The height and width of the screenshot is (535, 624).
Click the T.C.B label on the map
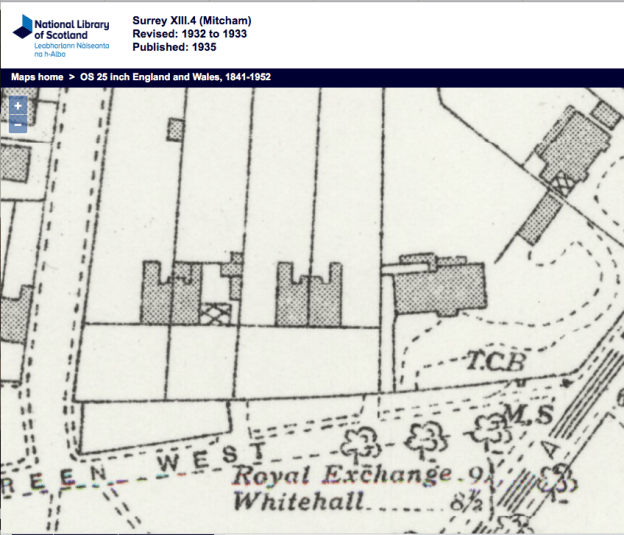(x=497, y=362)
